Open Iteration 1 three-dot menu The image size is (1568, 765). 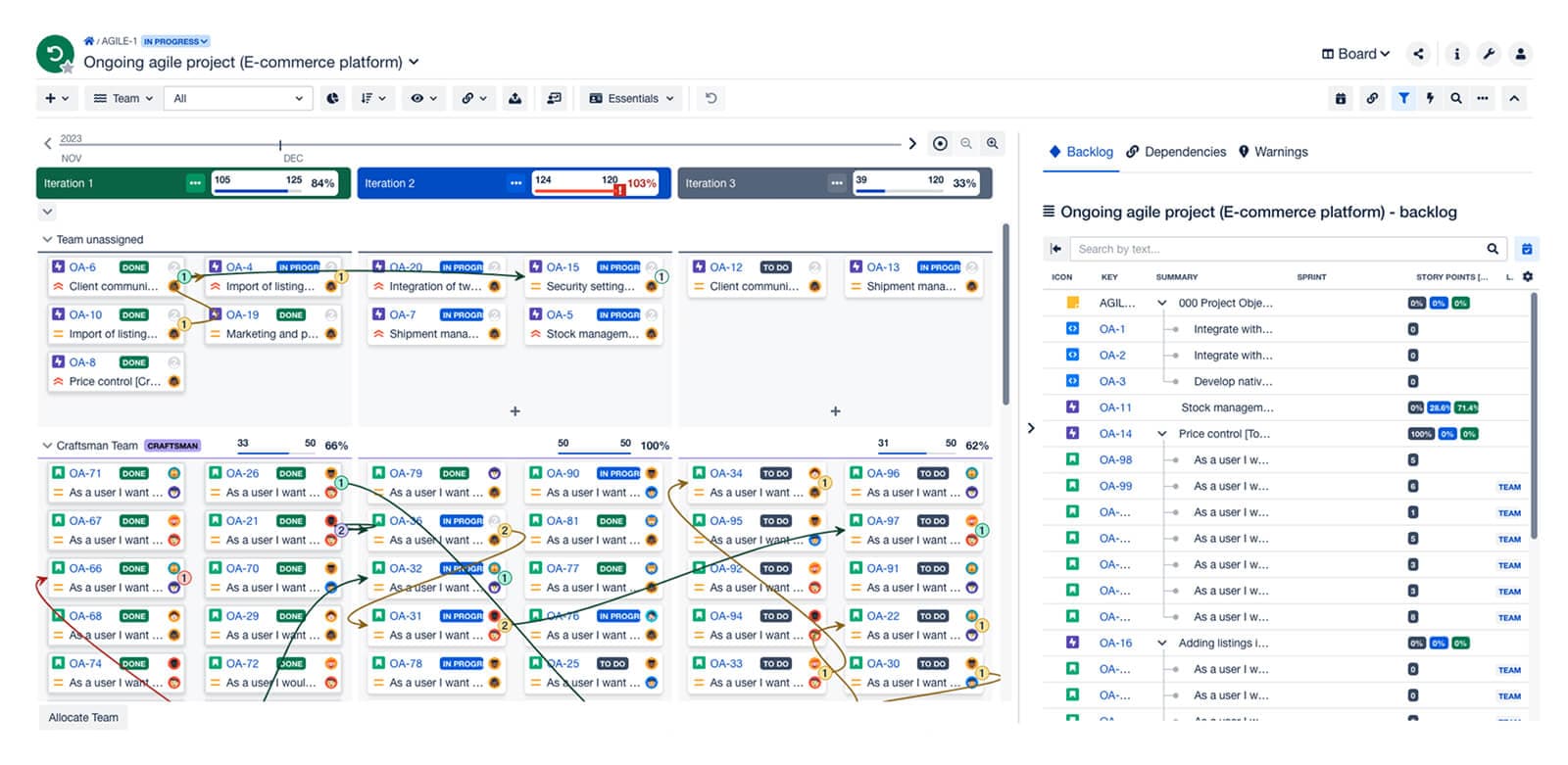(x=195, y=183)
